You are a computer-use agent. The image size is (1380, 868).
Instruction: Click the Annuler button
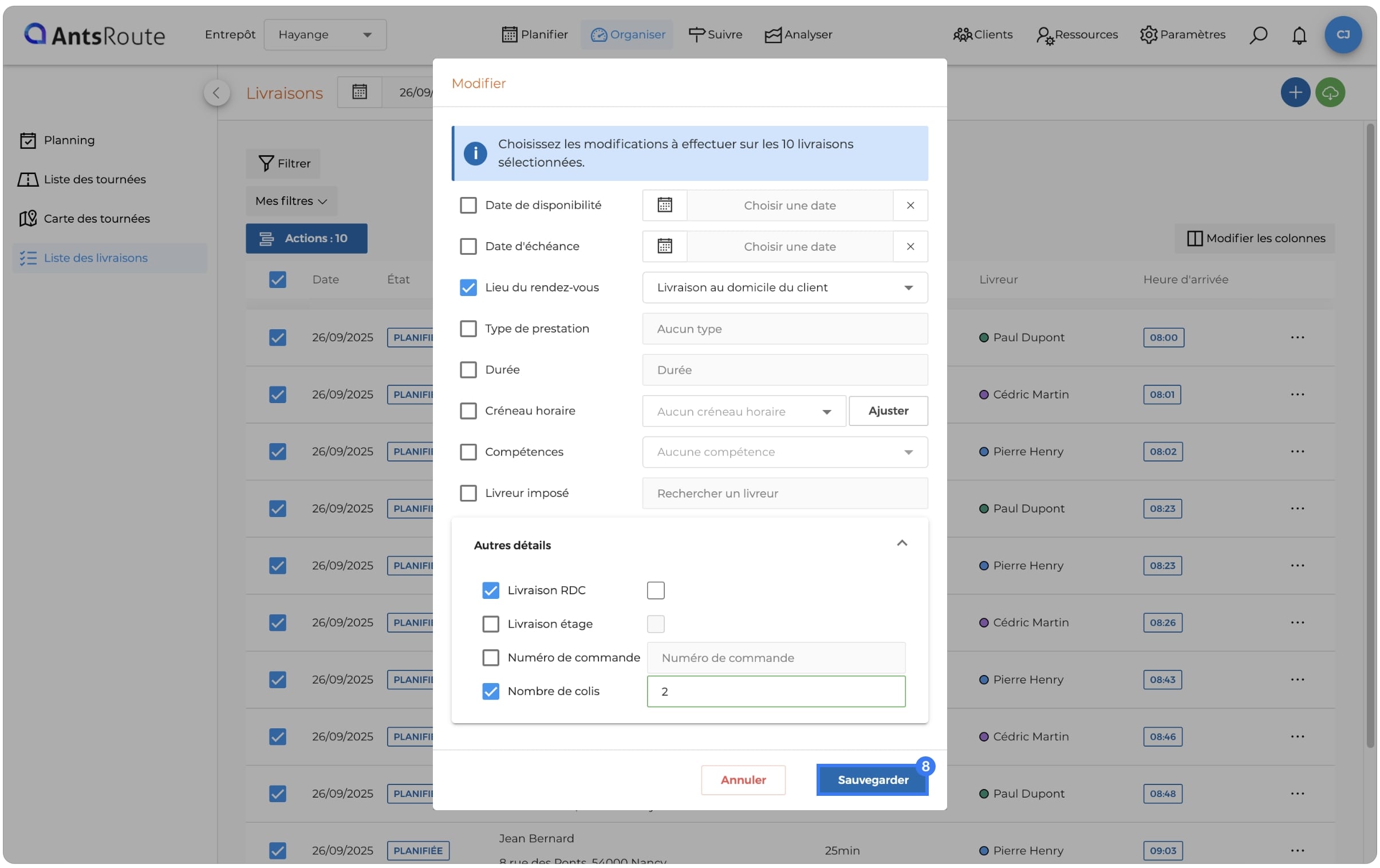[743, 780]
